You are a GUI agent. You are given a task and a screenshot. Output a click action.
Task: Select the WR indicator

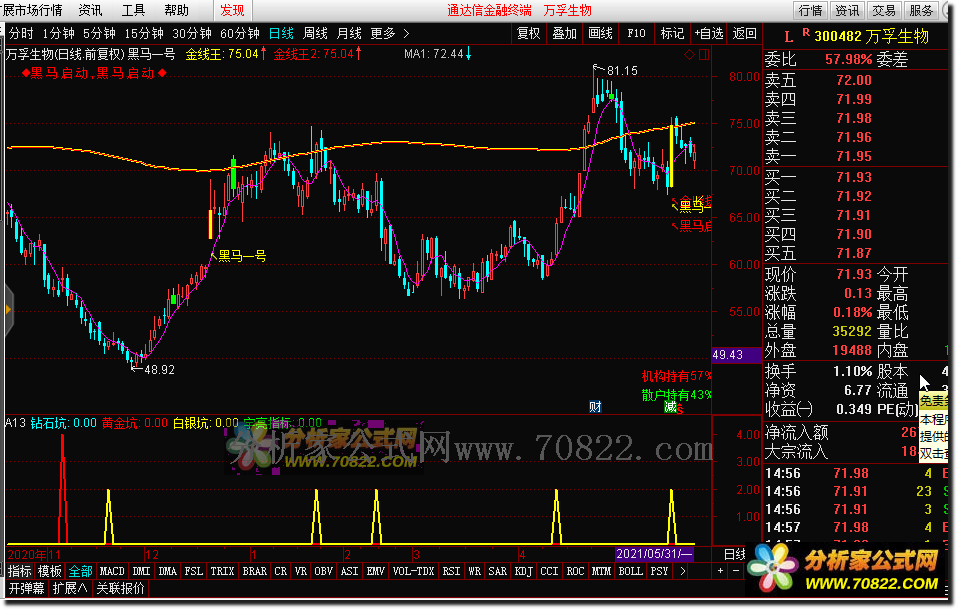[474, 571]
